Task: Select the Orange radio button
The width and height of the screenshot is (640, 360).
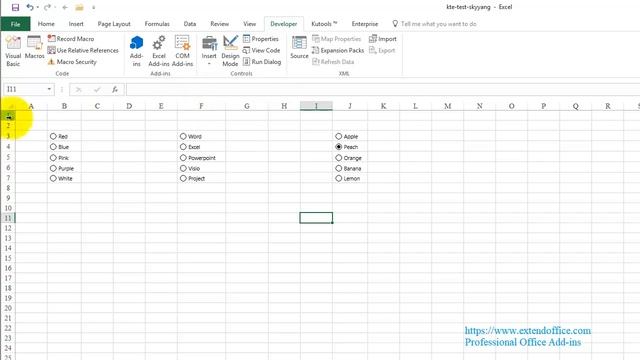Action: tap(338, 158)
